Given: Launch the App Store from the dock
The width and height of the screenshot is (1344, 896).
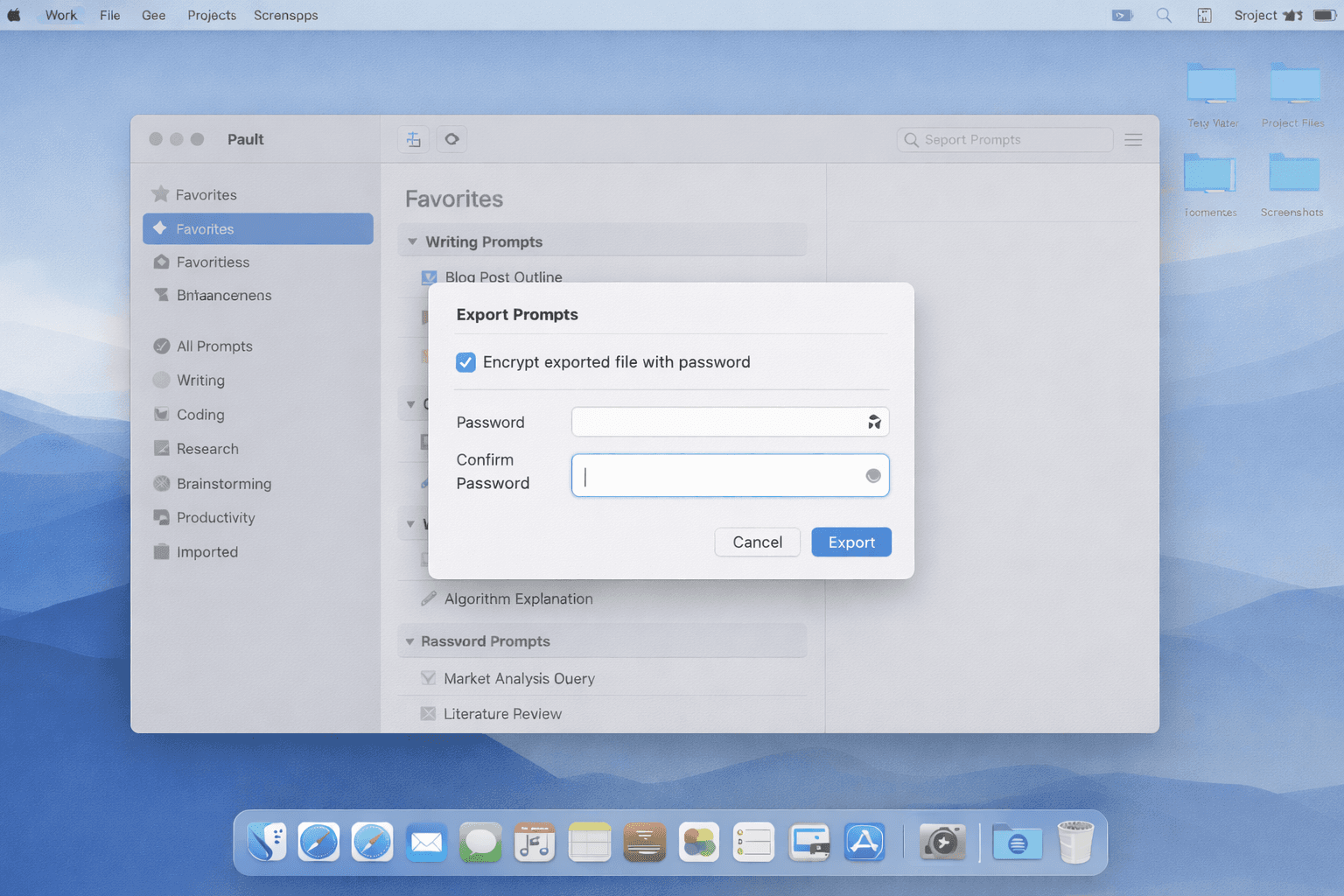Looking at the screenshot, I should coord(864,843).
